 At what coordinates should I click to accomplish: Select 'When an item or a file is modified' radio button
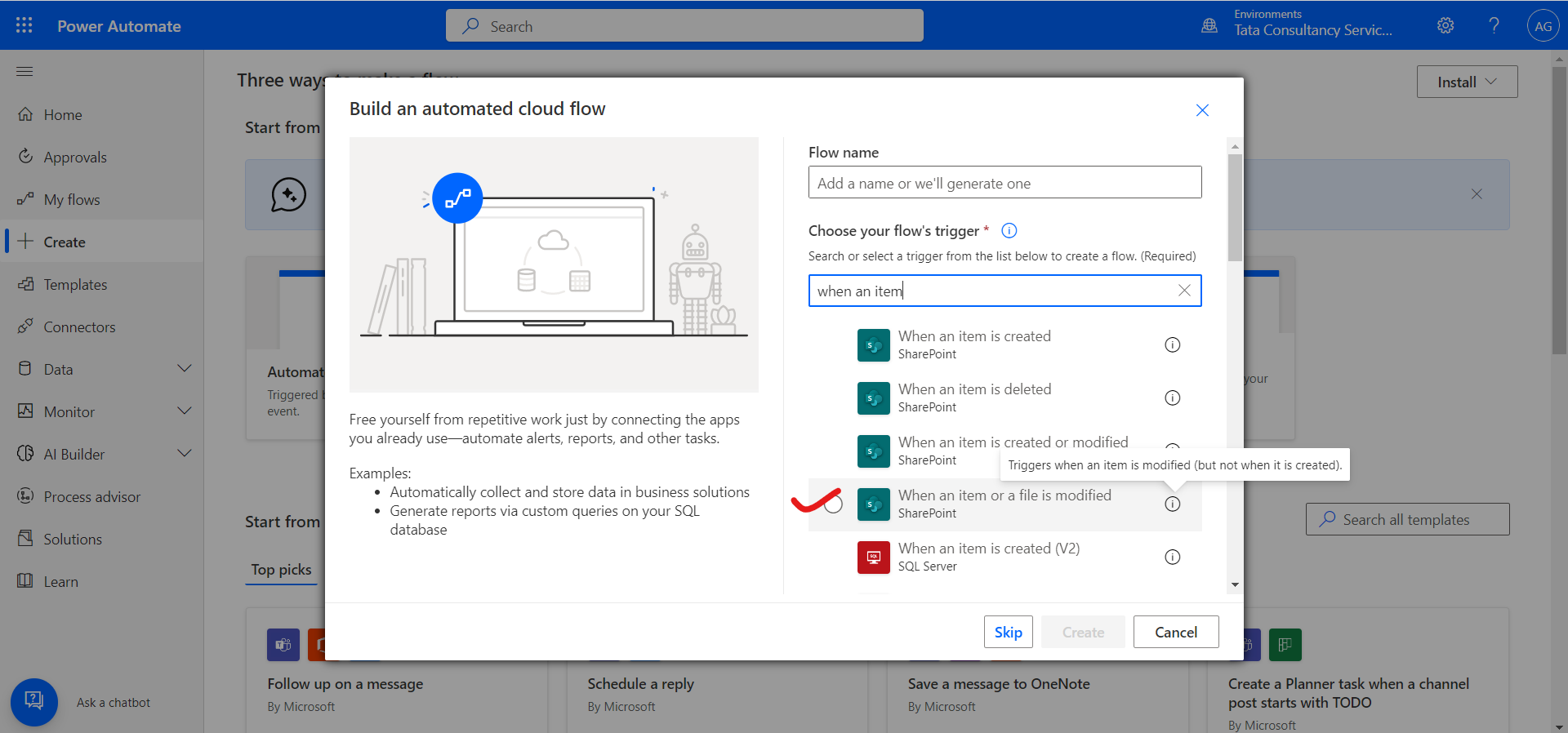pos(833,504)
